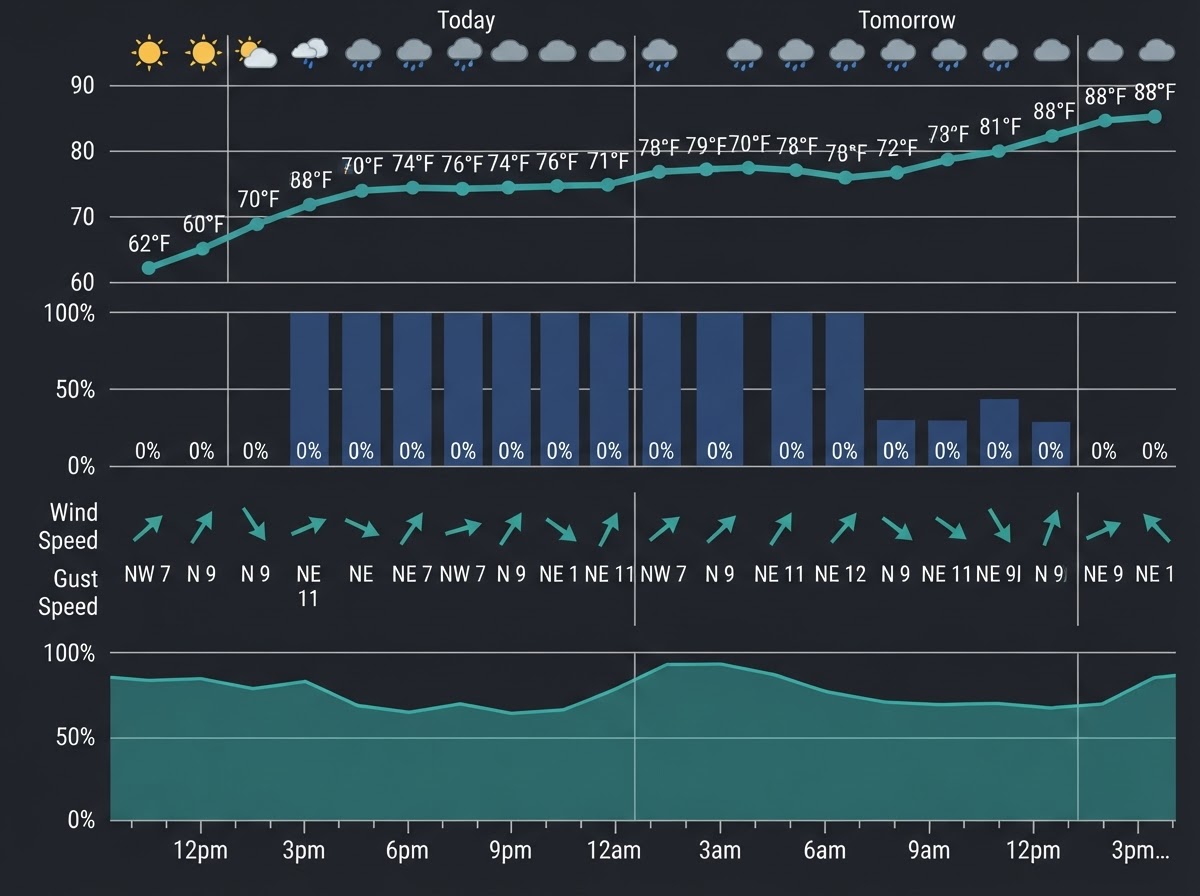Click the Wind Speed row label
This screenshot has width=1200, height=896.
point(68,527)
